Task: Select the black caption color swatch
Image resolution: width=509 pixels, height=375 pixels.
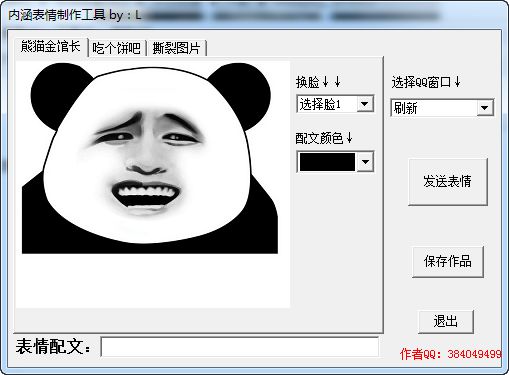Action: (x=327, y=162)
